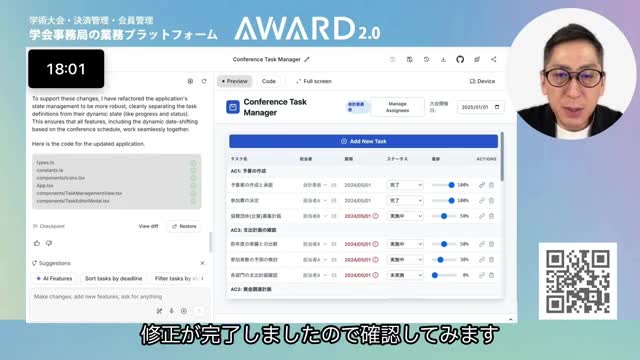
Task: Open status dropdown for 参加費の決定
Action: coord(405,200)
